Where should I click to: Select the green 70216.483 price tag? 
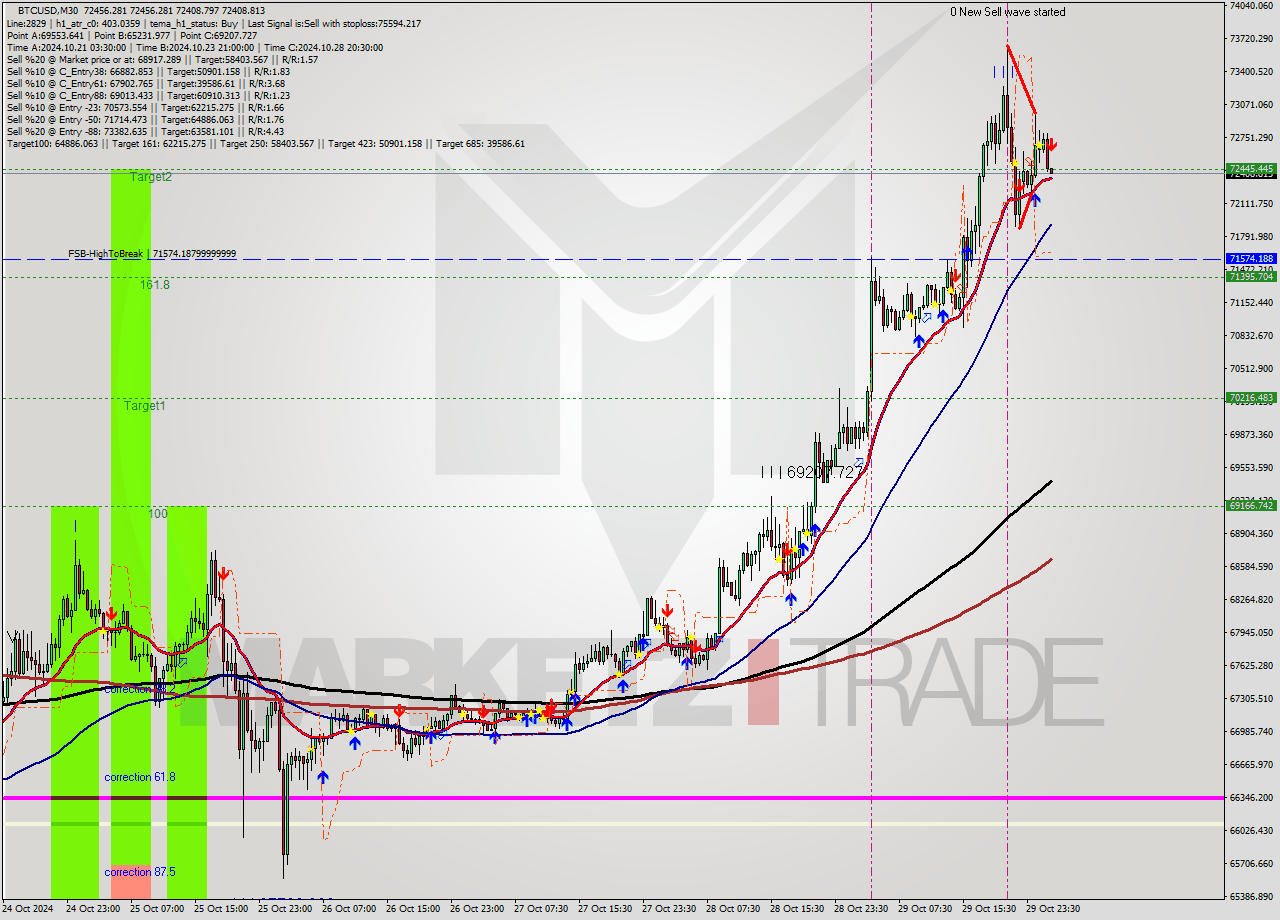1250,398
